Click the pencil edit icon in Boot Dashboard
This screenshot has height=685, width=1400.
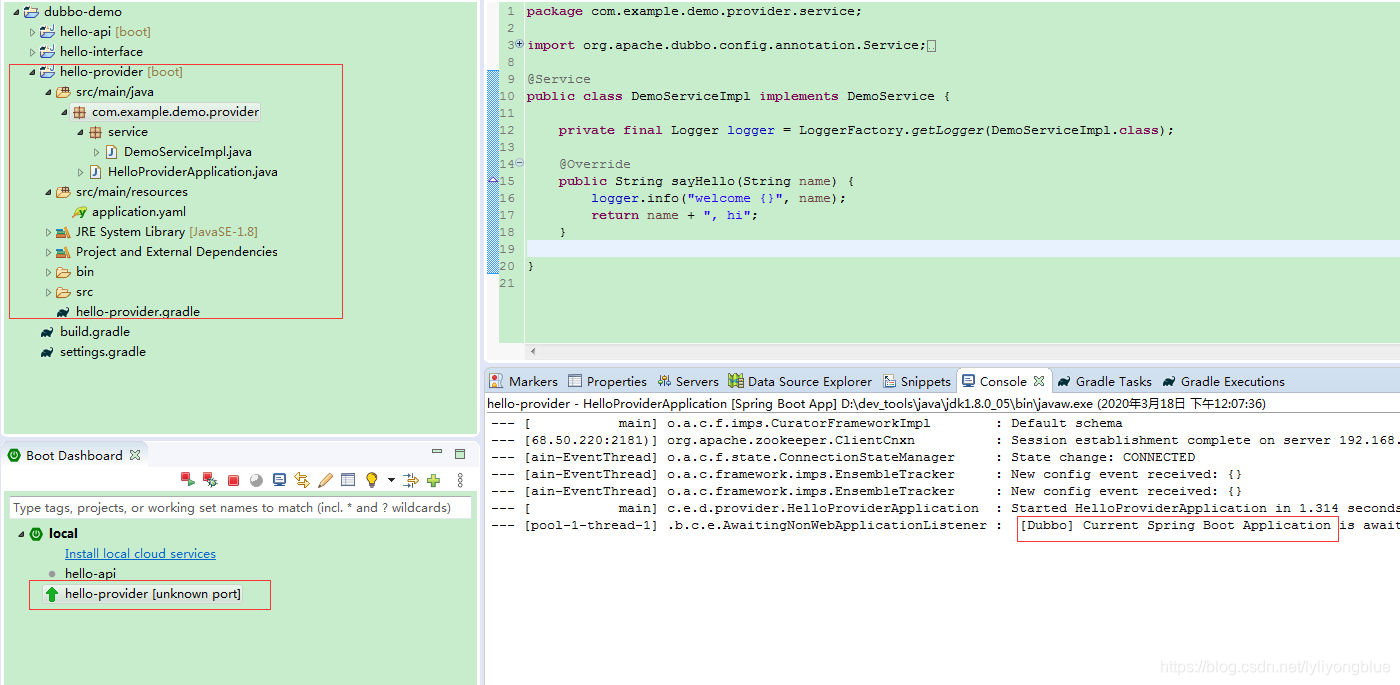pyautogui.click(x=325, y=479)
